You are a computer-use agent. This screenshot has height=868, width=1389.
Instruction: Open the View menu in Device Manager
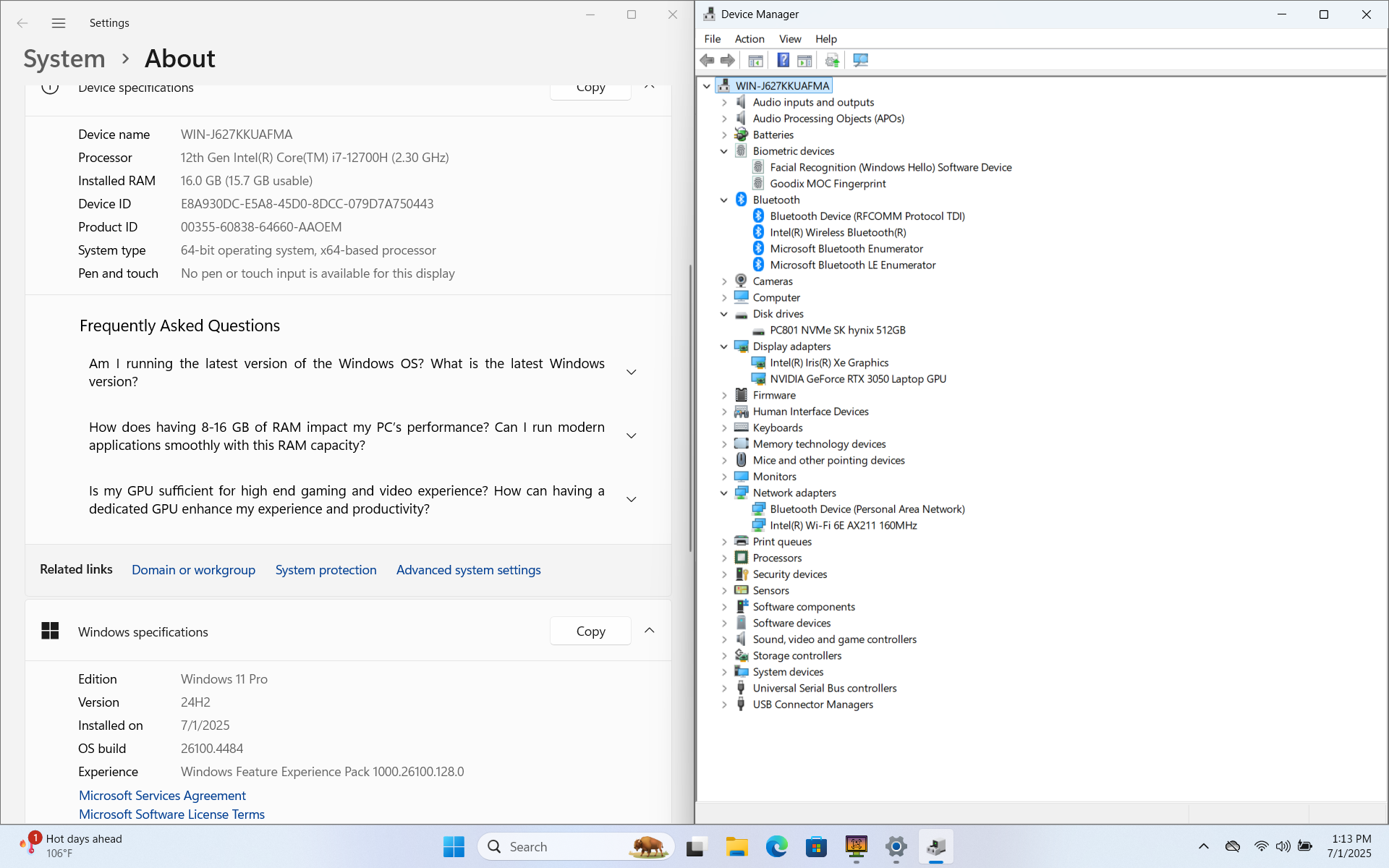point(790,39)
